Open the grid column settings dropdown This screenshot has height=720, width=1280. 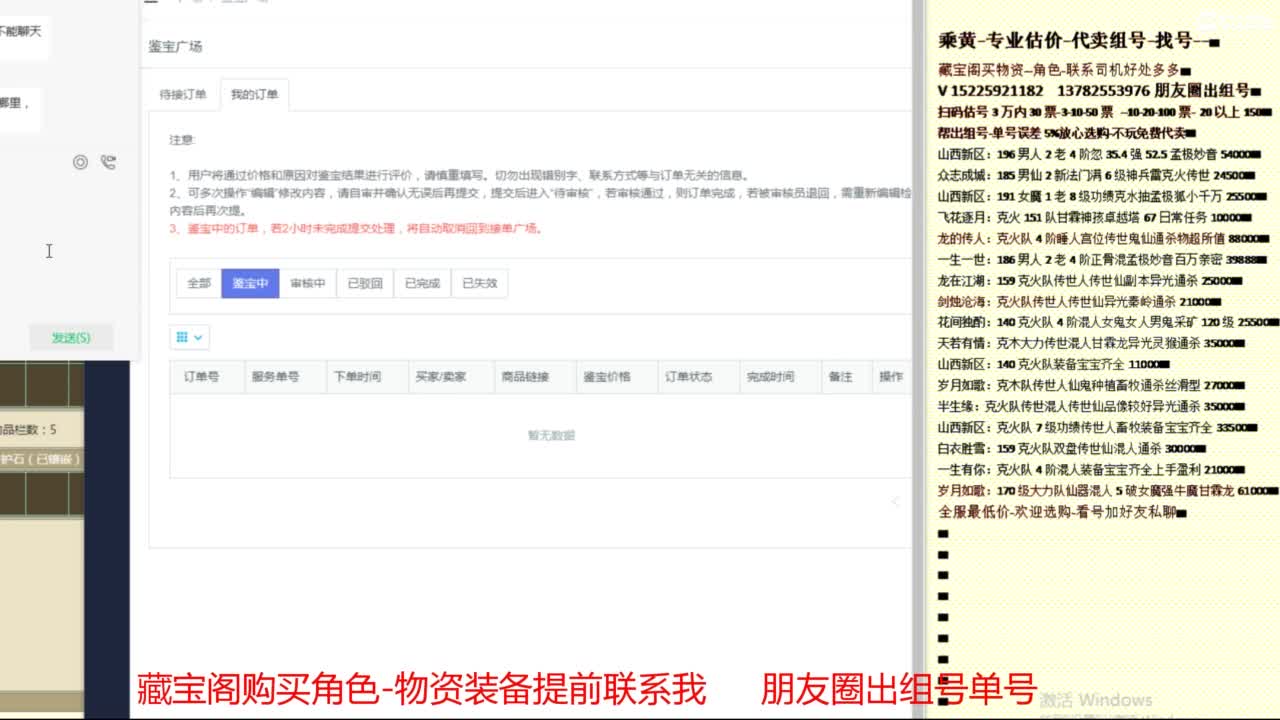coord(189,338)
